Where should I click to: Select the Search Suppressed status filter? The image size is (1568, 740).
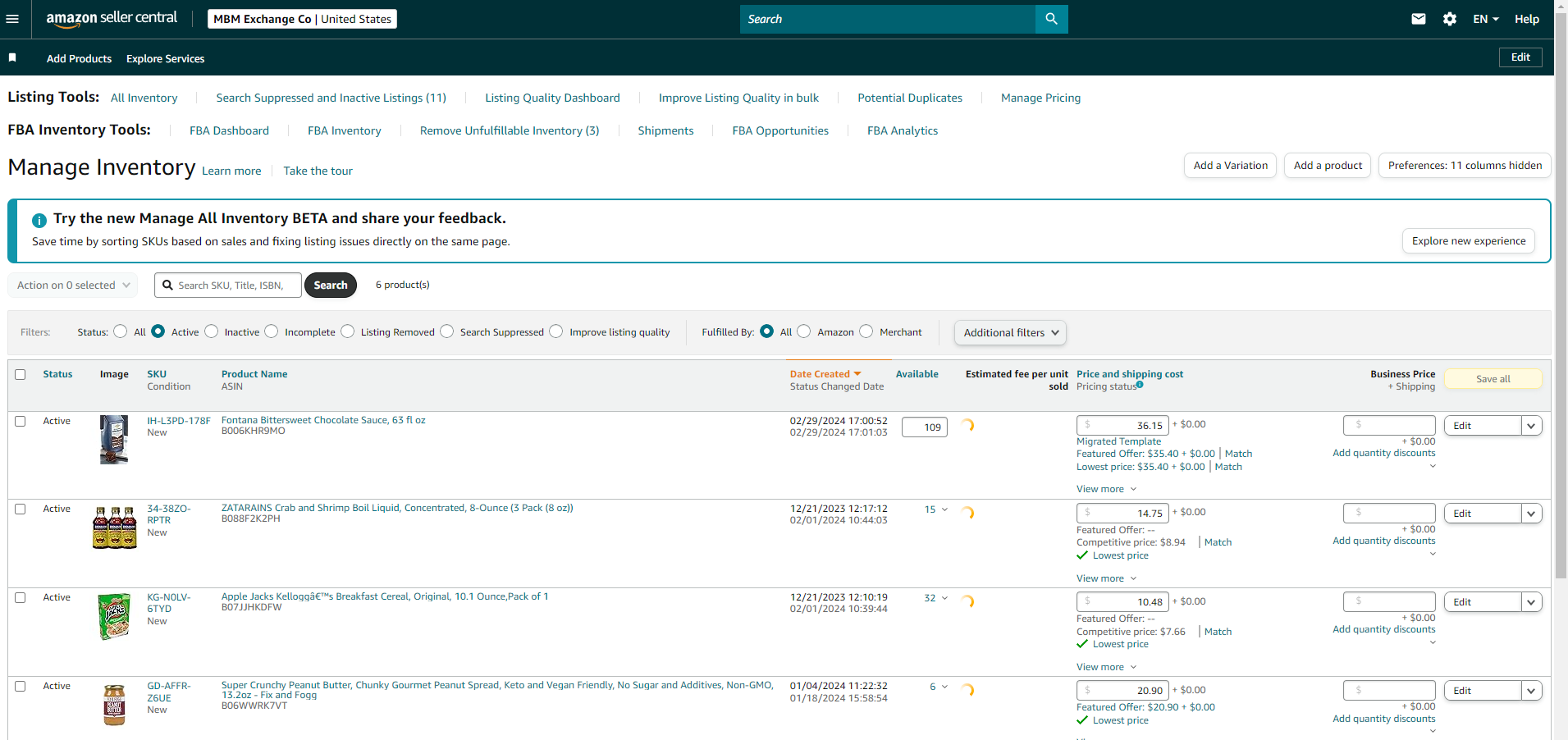(x=447, y=331)
